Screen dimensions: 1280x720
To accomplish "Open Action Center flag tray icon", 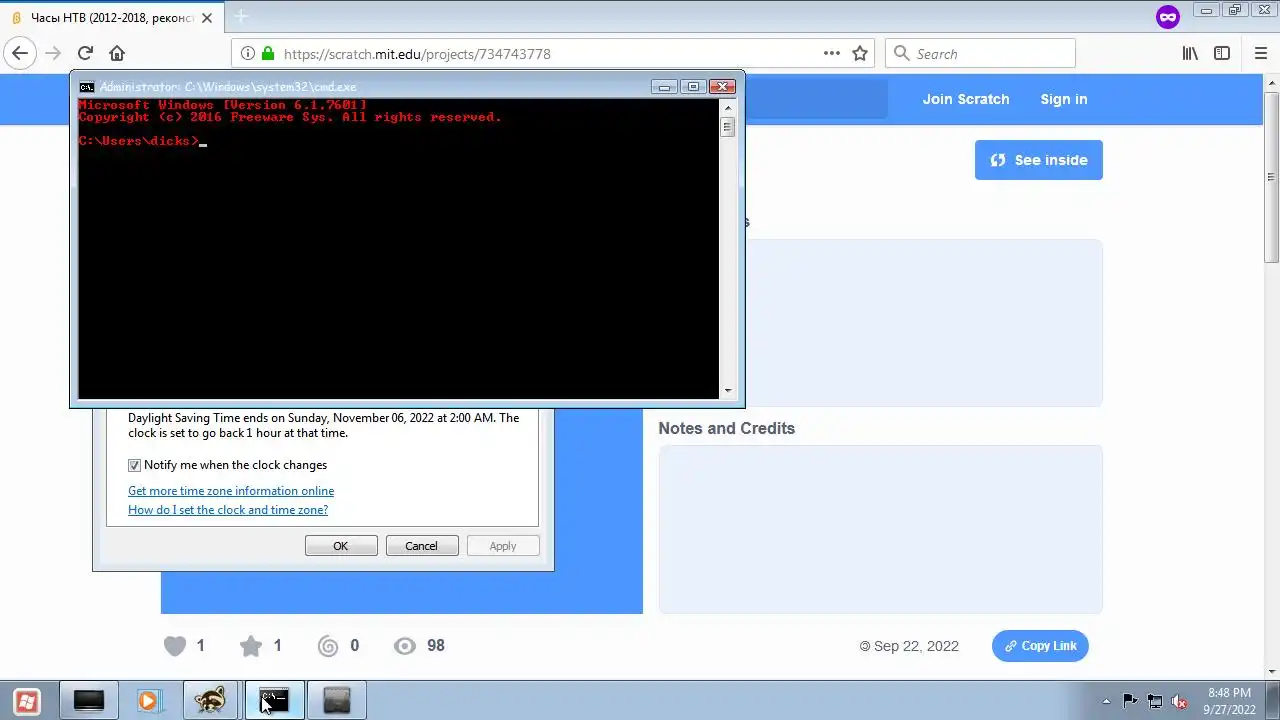I will [1130, 701].
